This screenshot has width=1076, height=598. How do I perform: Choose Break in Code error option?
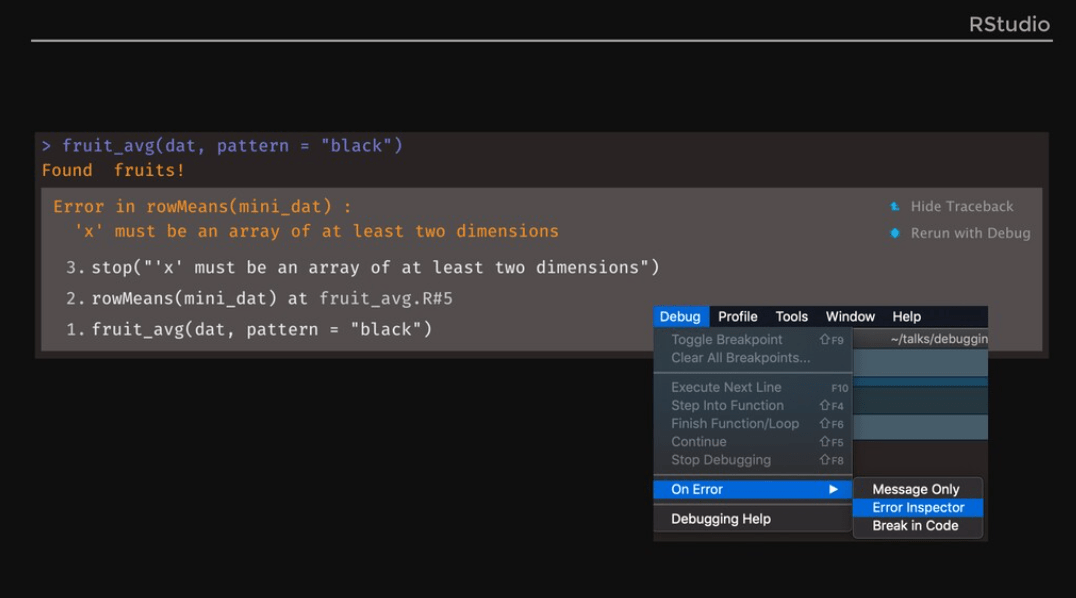pos(917,526)
